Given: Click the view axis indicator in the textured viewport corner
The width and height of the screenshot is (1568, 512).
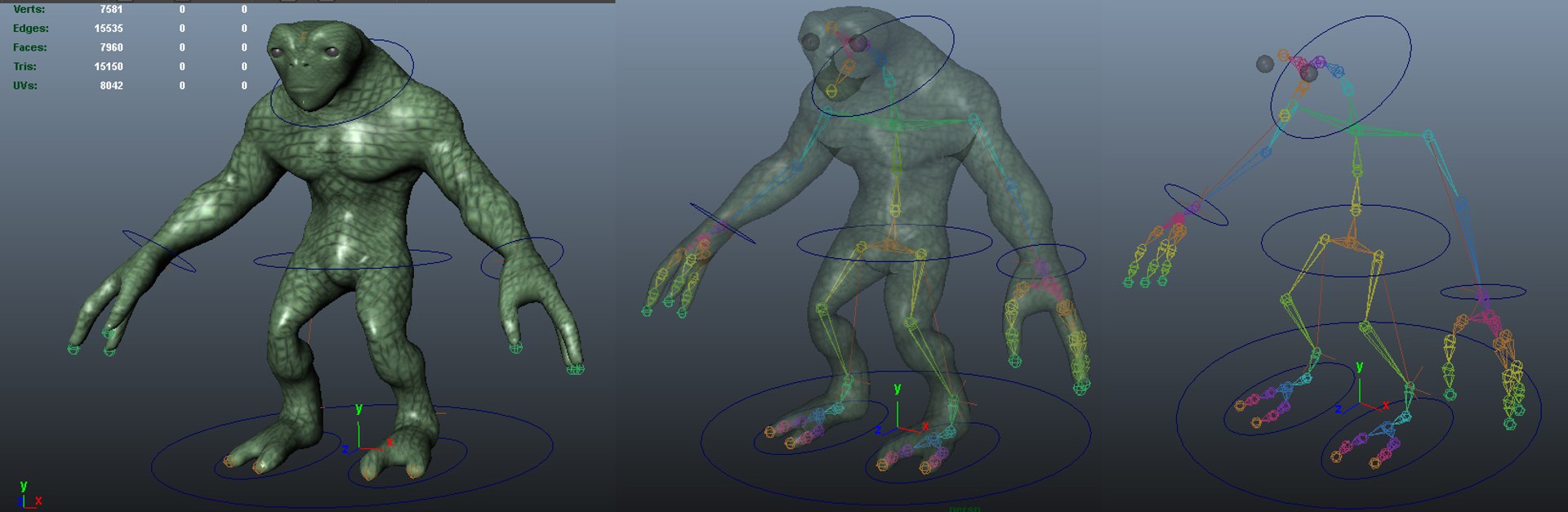Looking at the screenshot, I should 29,496.
